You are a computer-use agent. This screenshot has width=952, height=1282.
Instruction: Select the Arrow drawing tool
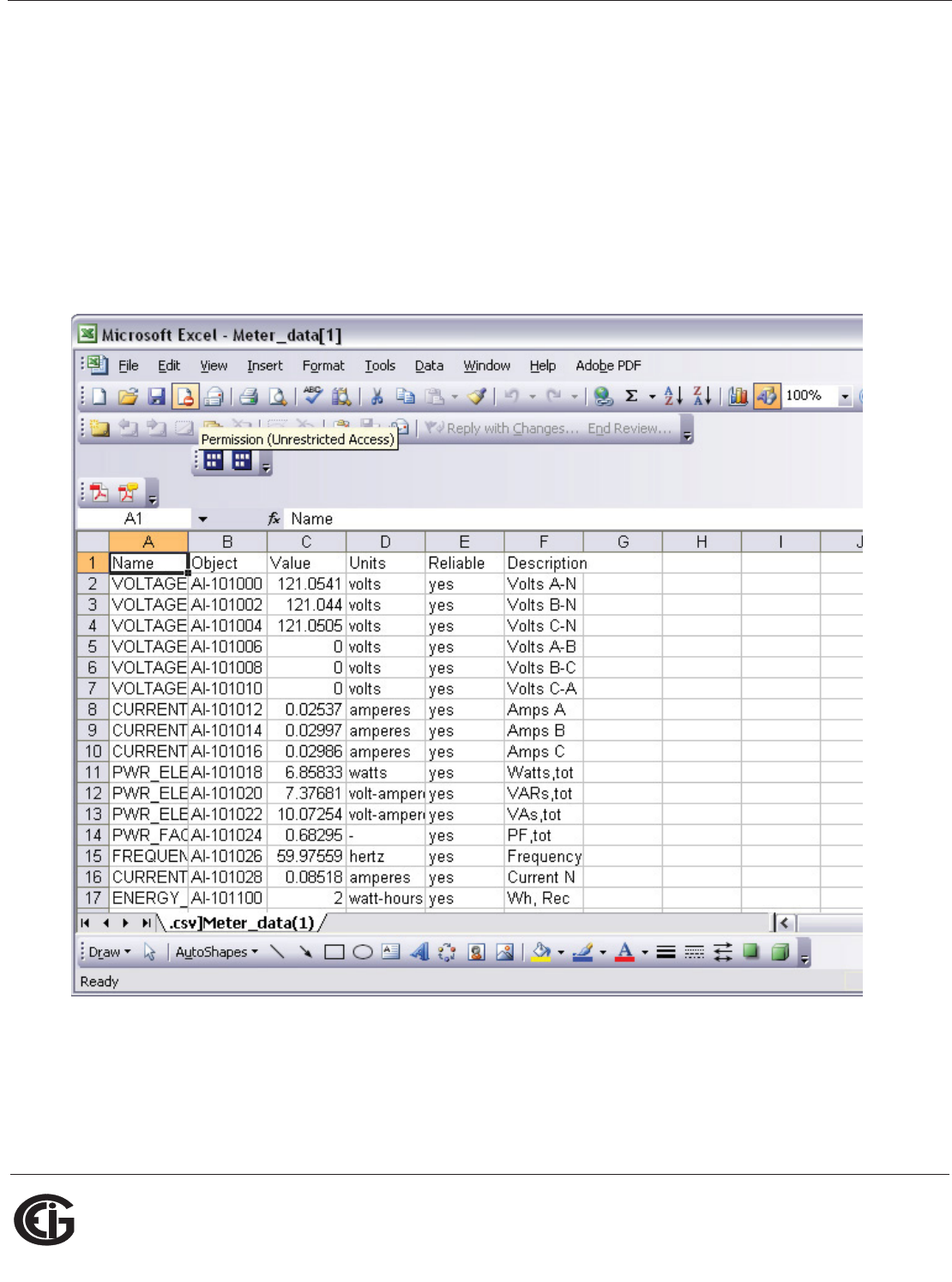pyautogui.click(x=306, y=952)
